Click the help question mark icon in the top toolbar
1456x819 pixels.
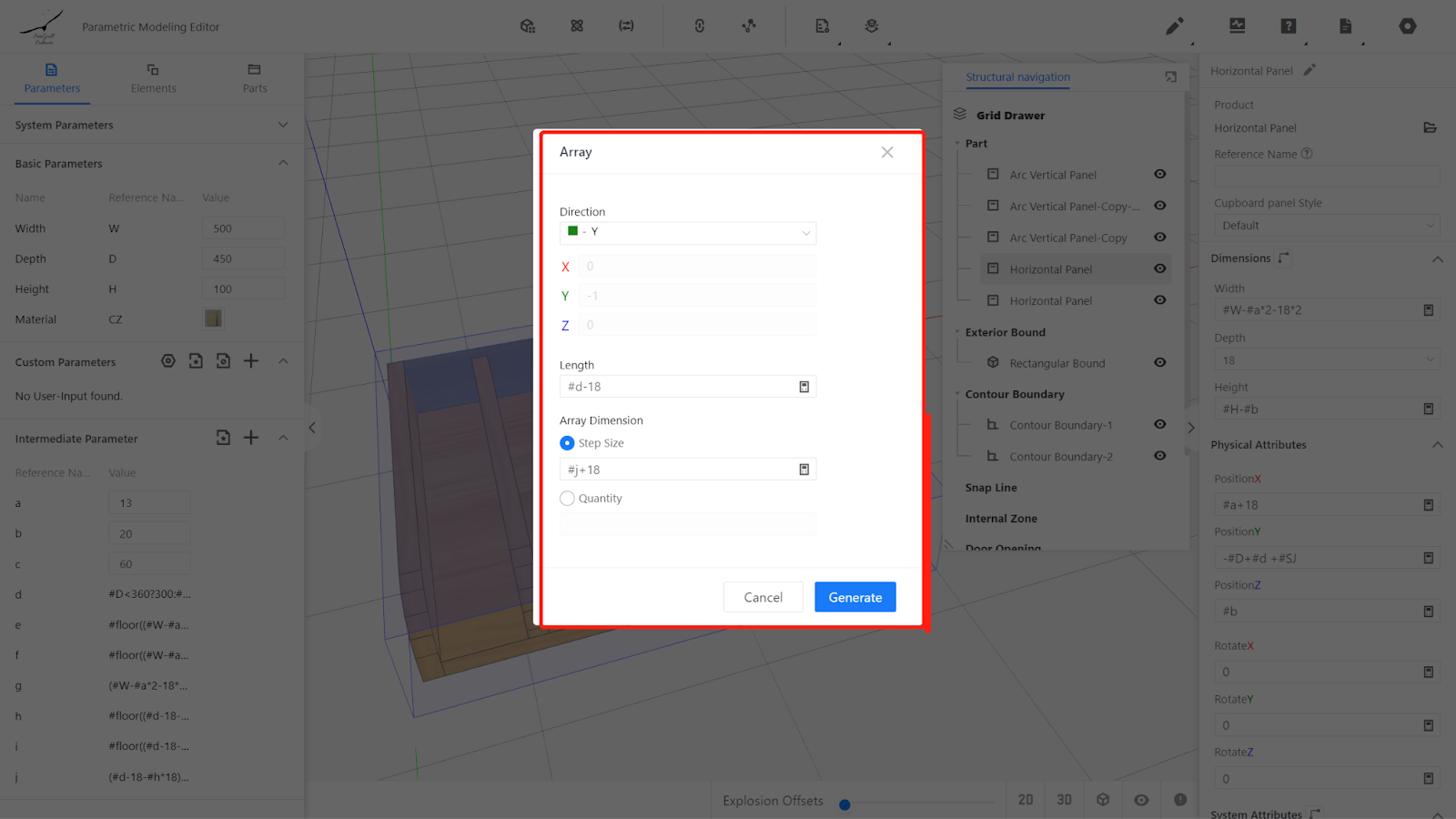point(1288,26)
